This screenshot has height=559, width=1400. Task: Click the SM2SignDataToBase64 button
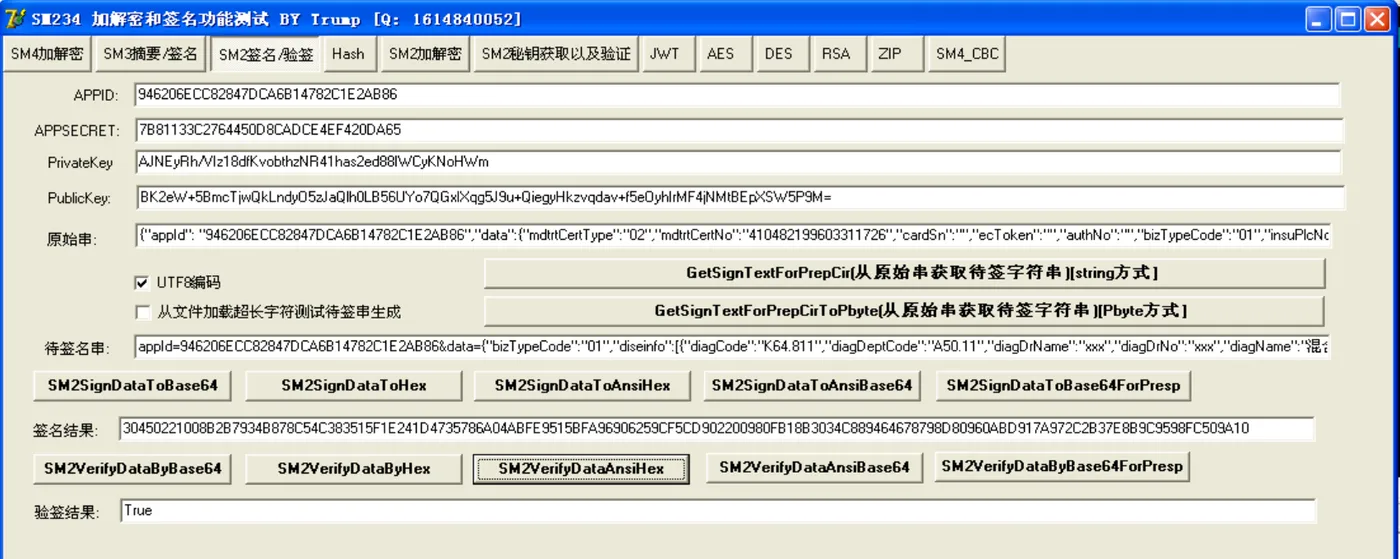(x=132, y=385)
